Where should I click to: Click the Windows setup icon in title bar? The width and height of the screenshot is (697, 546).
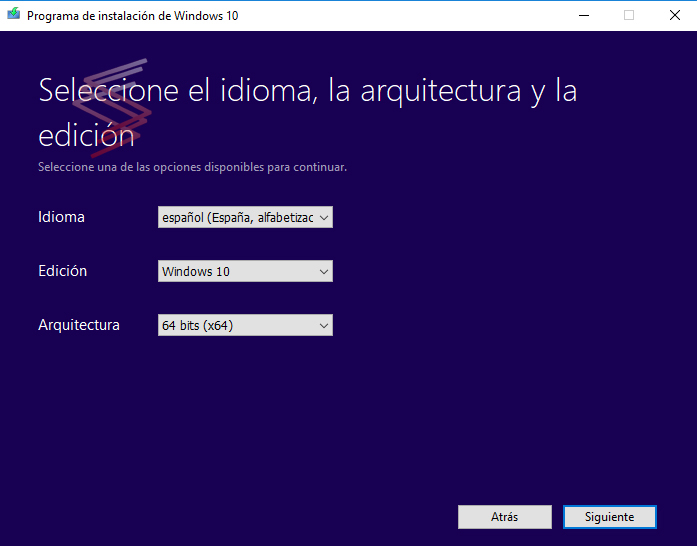[14, 14]
